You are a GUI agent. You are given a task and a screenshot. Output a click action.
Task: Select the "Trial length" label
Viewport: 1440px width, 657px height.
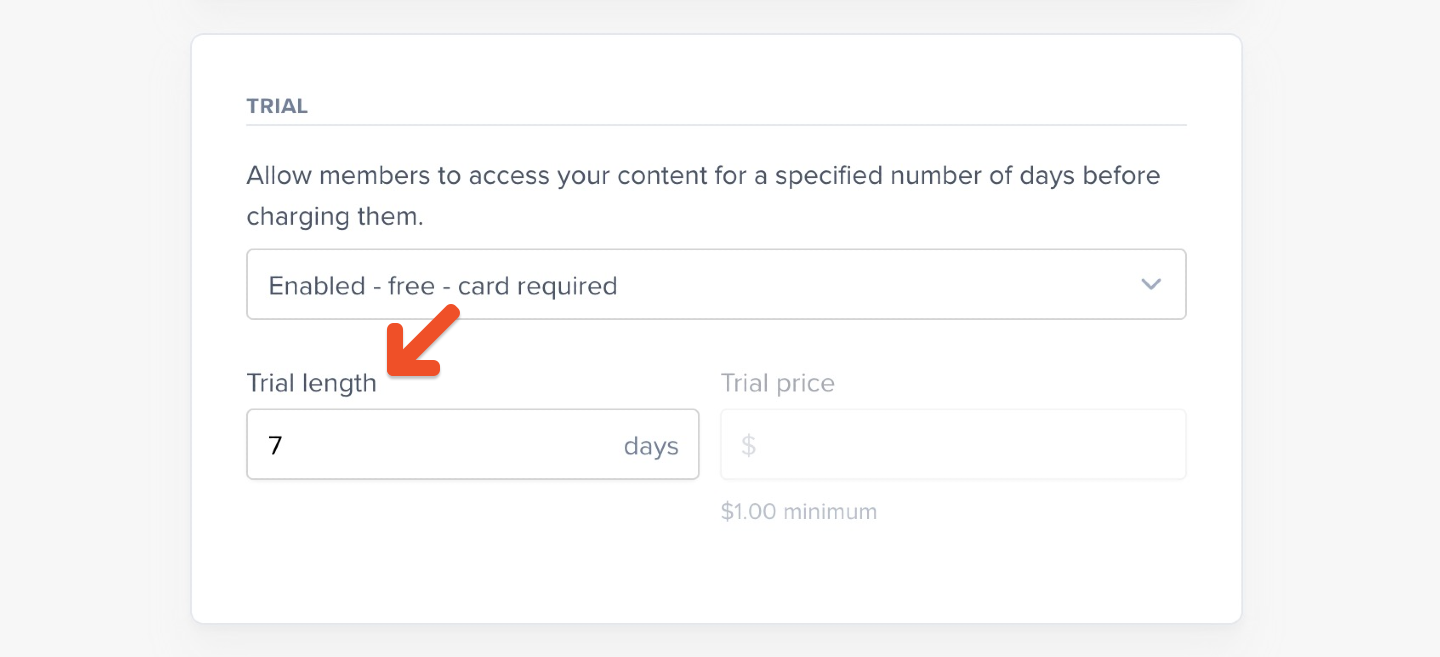(312, 383)
